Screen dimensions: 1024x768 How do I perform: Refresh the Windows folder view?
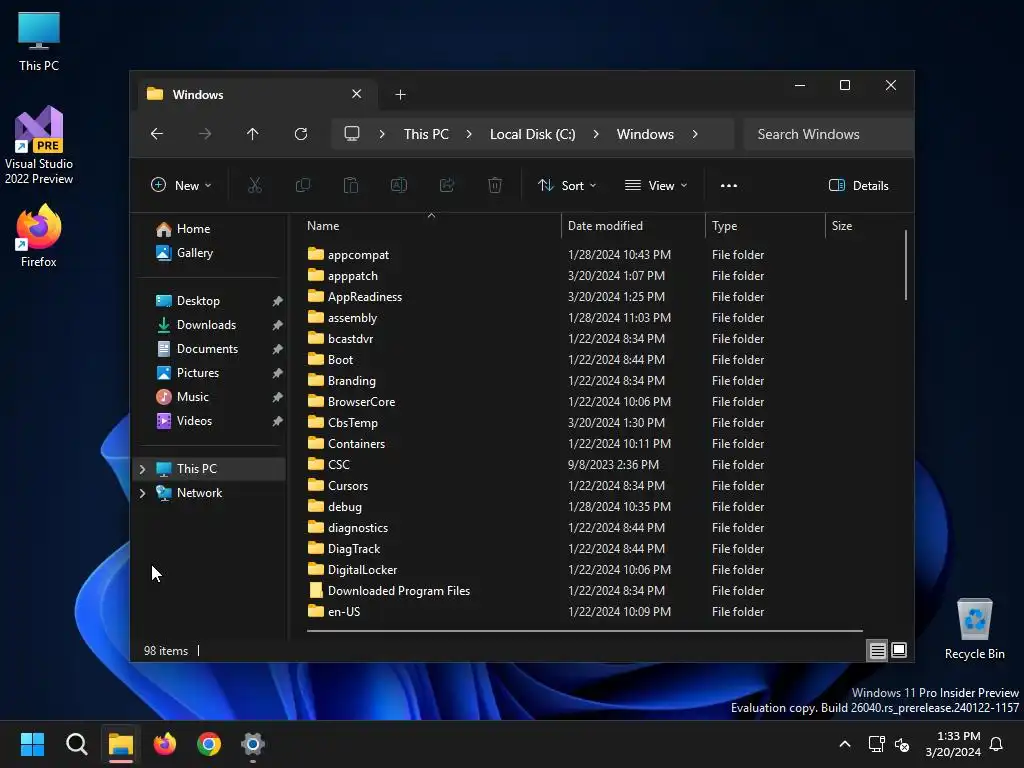[x=301, y=134]
